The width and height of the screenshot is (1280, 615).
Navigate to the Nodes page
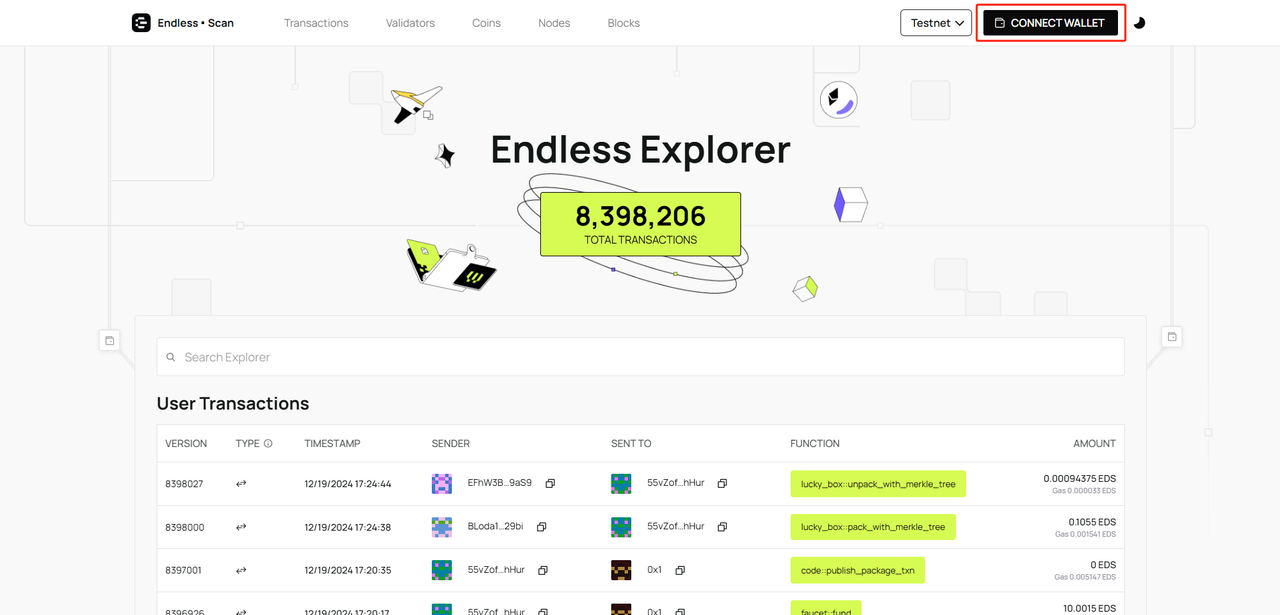554,23
